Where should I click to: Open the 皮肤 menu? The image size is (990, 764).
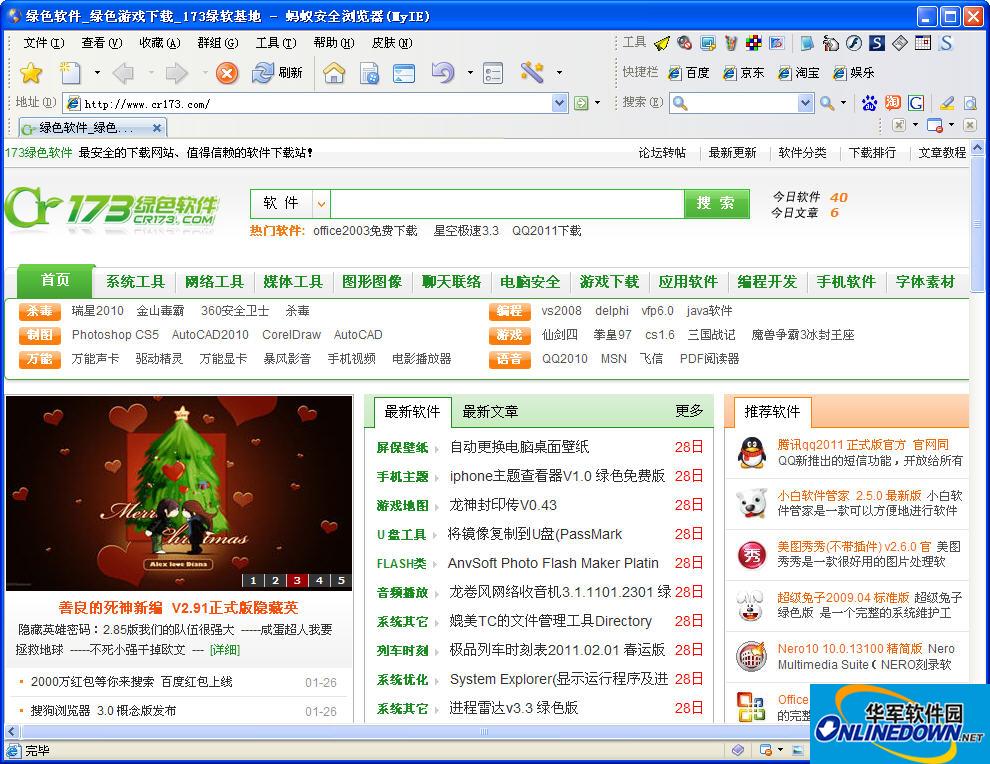(393, 43)
